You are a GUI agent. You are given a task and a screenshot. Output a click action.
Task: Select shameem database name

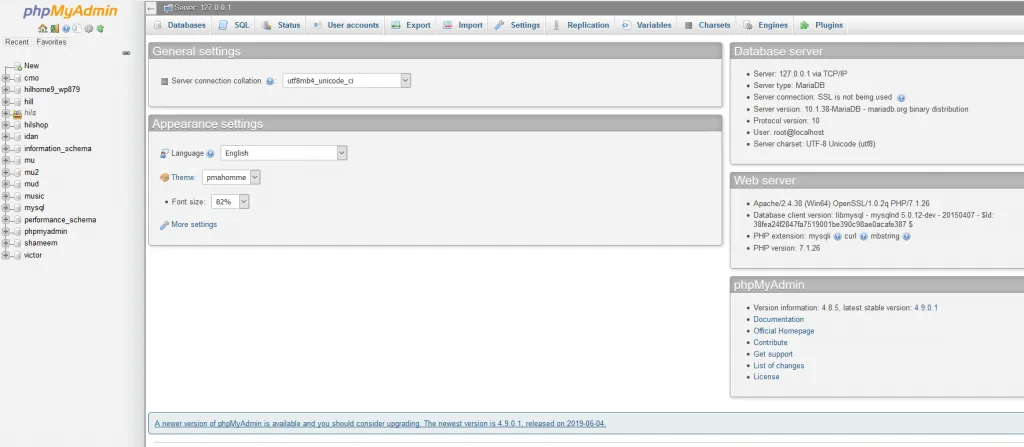(x=40, y=243)
